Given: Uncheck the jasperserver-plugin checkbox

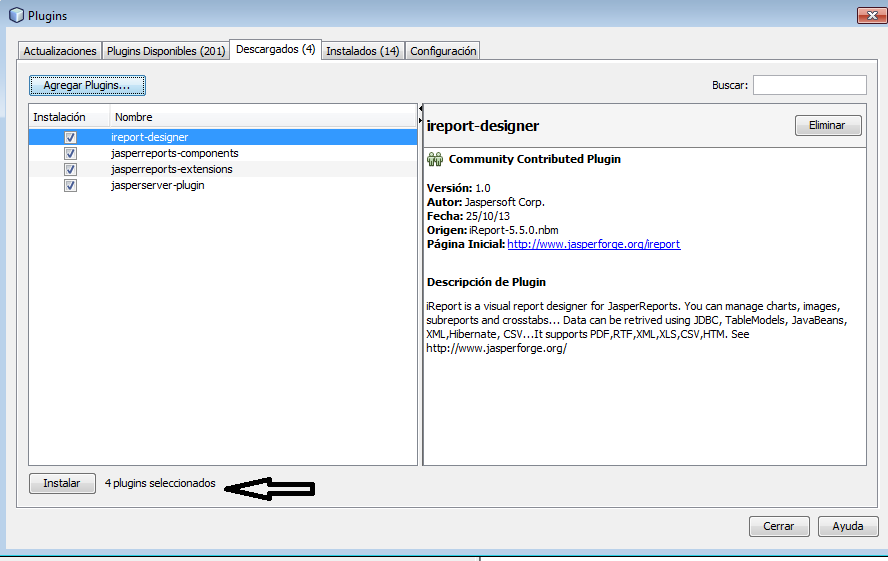Looking at the screenshot, I should pyautogui.click(x=70, y=185).
